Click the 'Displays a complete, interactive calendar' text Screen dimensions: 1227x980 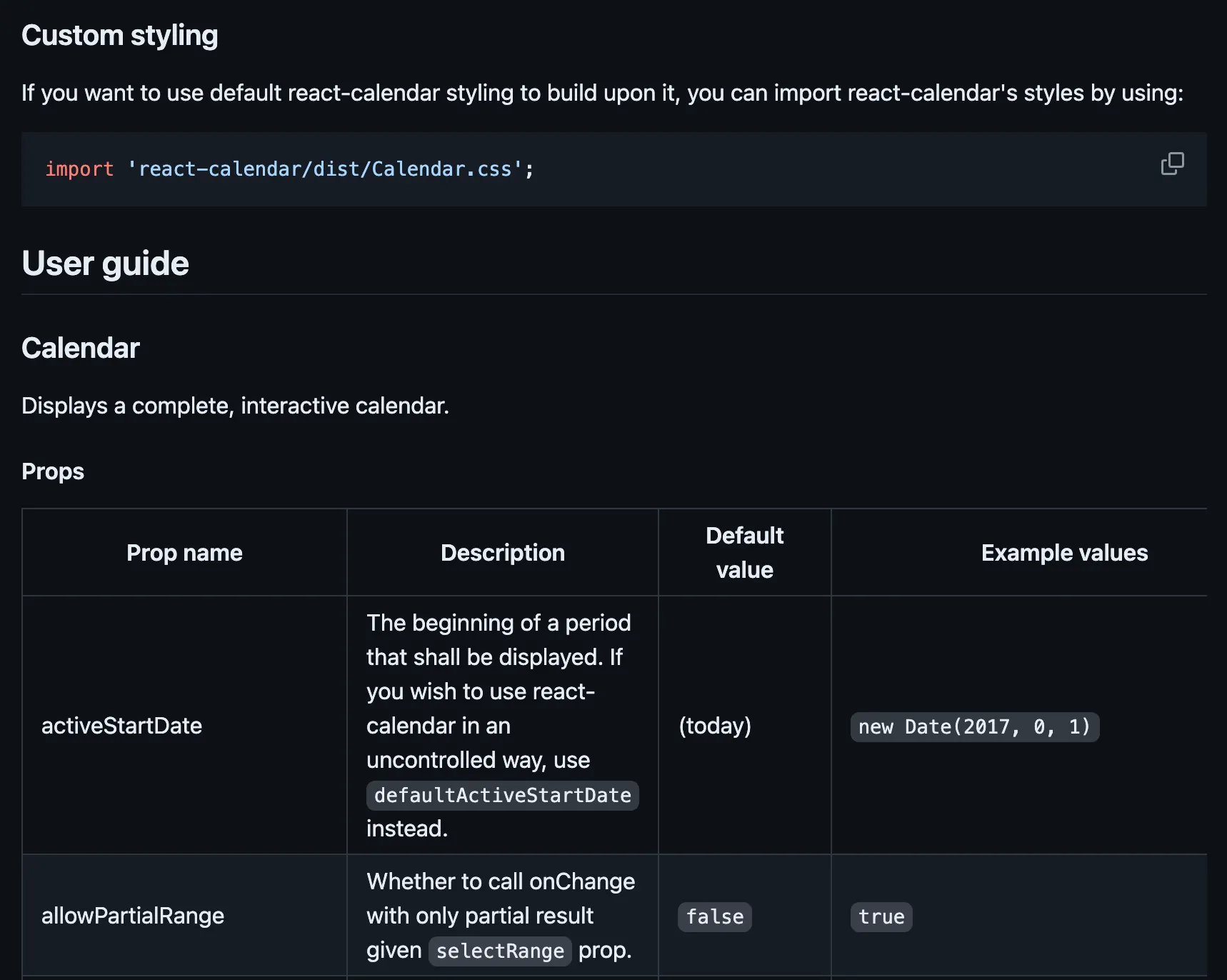[x=235, y=406]
